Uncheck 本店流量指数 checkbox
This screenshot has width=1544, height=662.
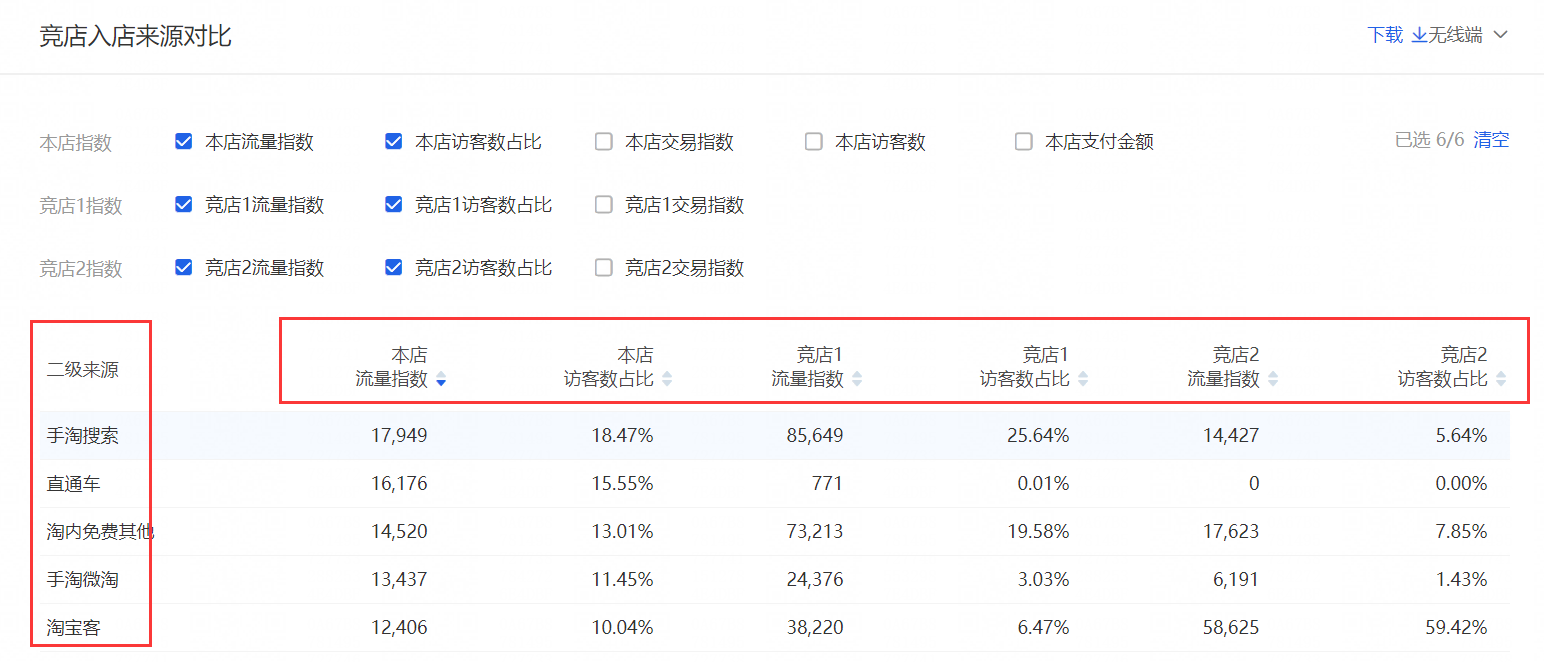coord(184,142)
